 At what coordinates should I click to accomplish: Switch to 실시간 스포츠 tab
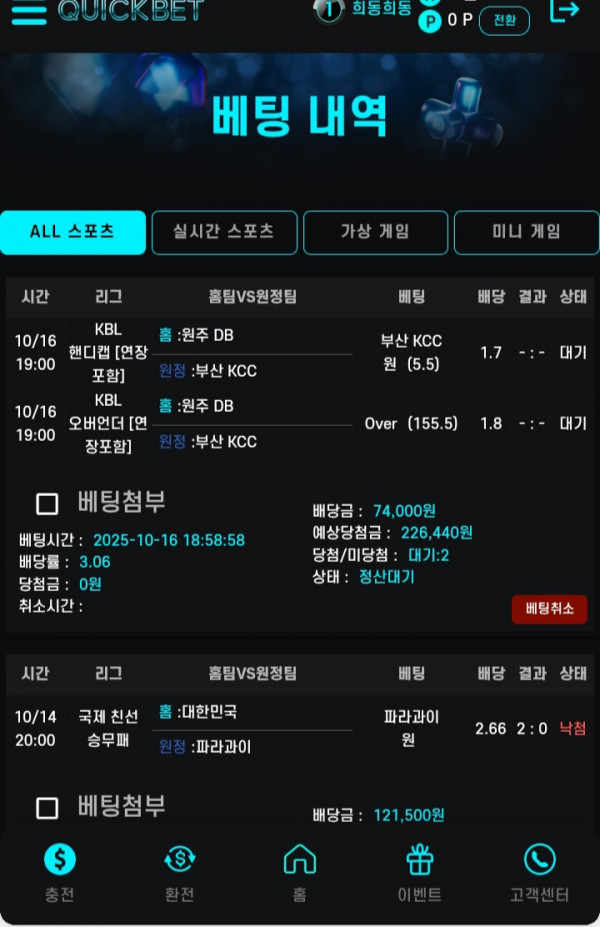(224, 232)
